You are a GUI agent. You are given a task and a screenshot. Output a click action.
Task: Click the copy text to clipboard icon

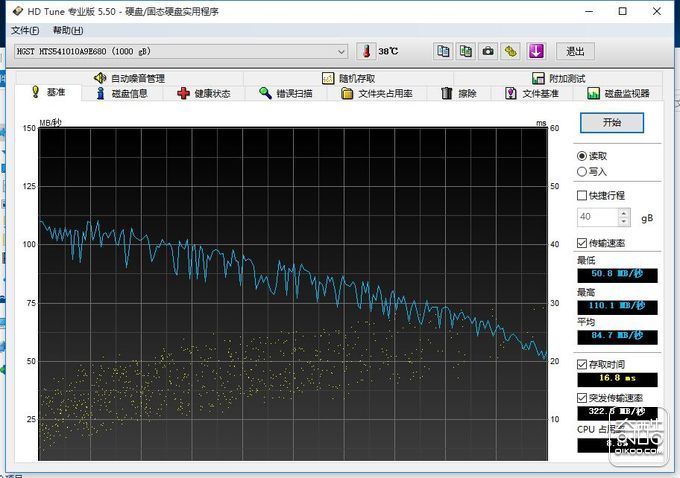pos(443,51)
